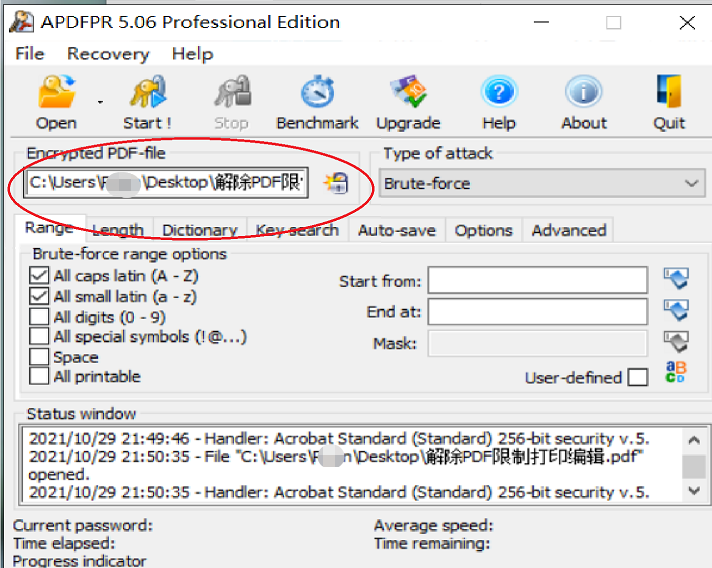
Task: Open the dropdown arrow next to Open
Action: point(100,103)
